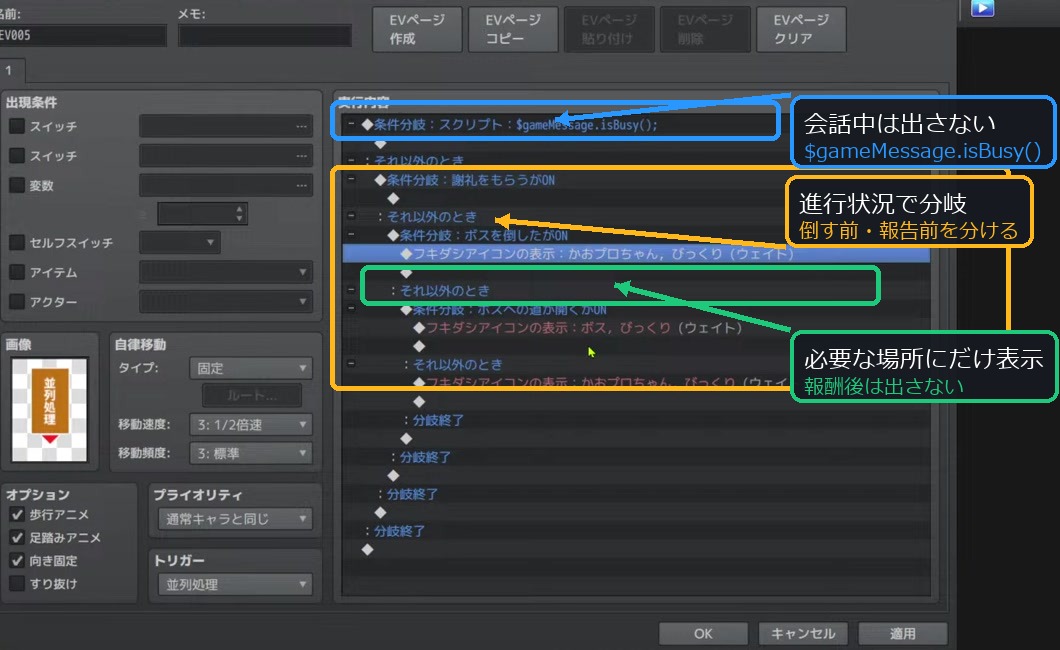This screenshot has width=1060, height=650.
Task: Open the トリガー dropdown showing 並列処理
Action: coord(235,584)
